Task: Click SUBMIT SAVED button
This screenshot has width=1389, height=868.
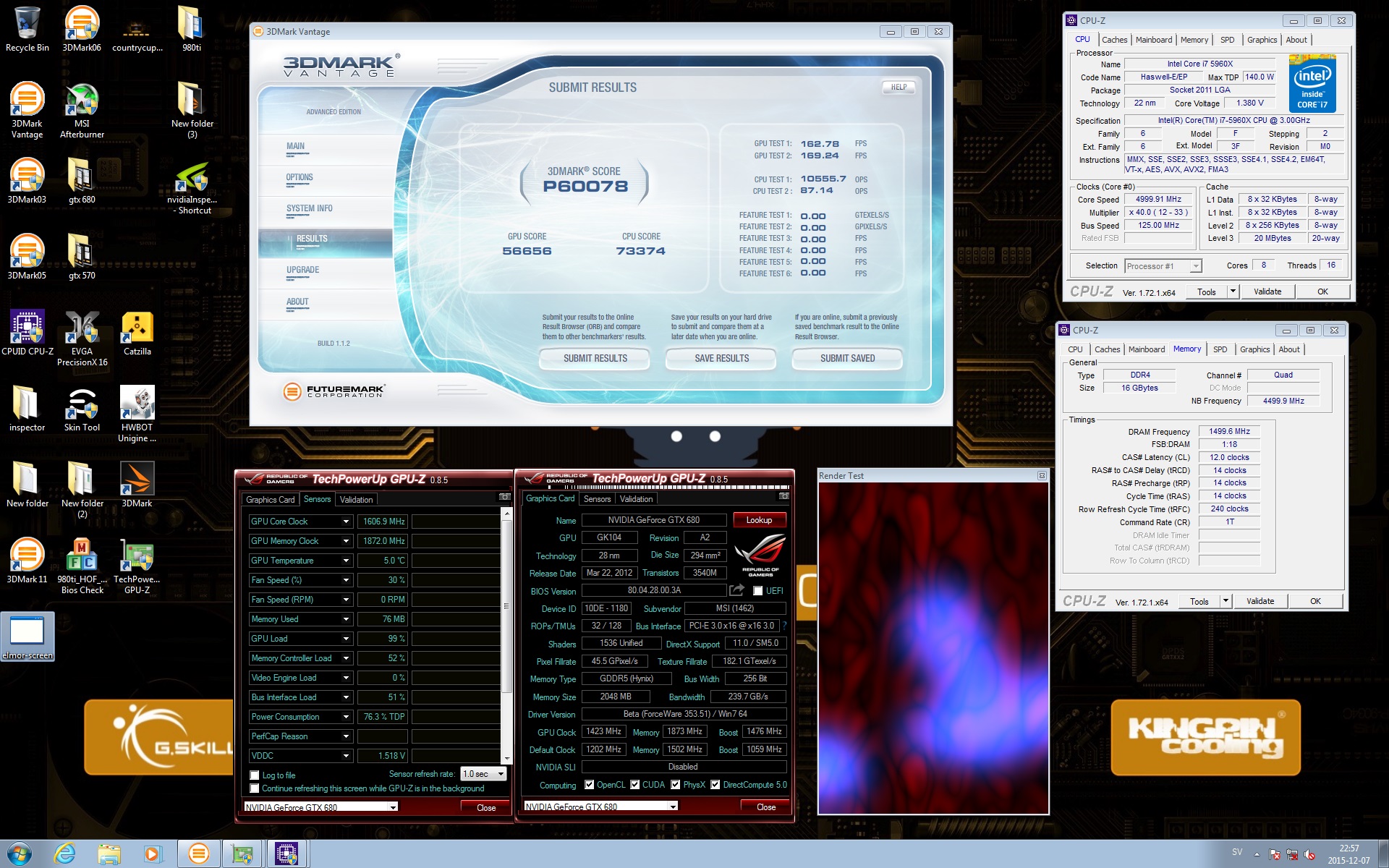Action: [847, 359]
